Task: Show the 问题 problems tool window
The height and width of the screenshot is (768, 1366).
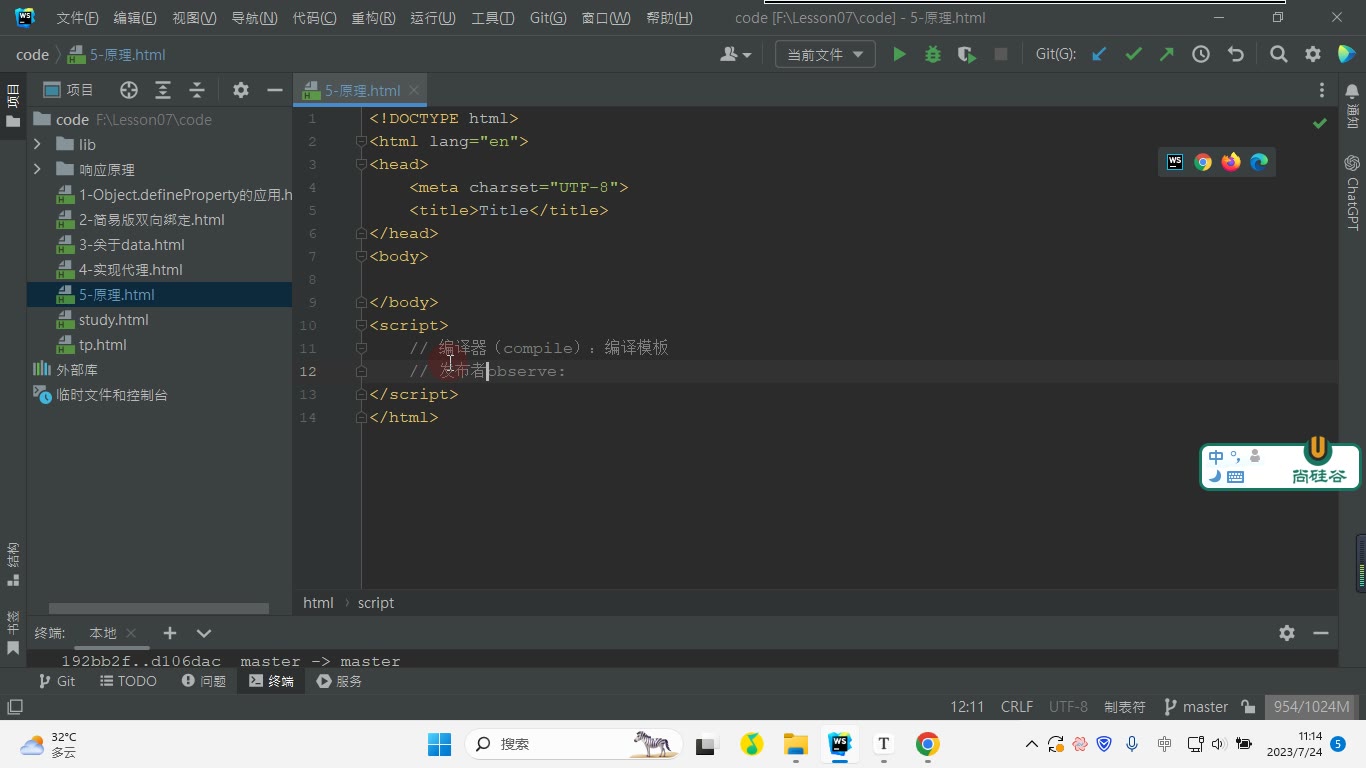Action: [x=204, y=681]
